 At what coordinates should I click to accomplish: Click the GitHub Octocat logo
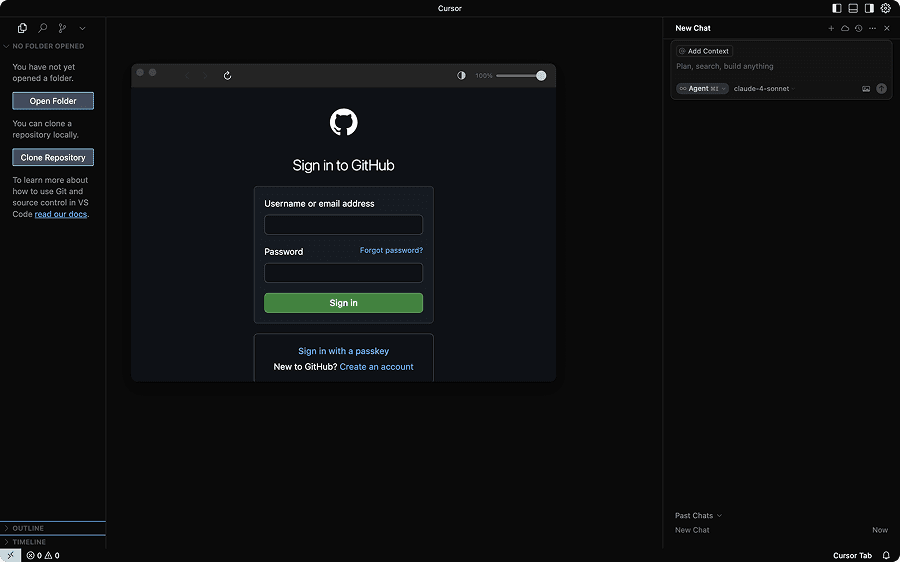[343, 122]
